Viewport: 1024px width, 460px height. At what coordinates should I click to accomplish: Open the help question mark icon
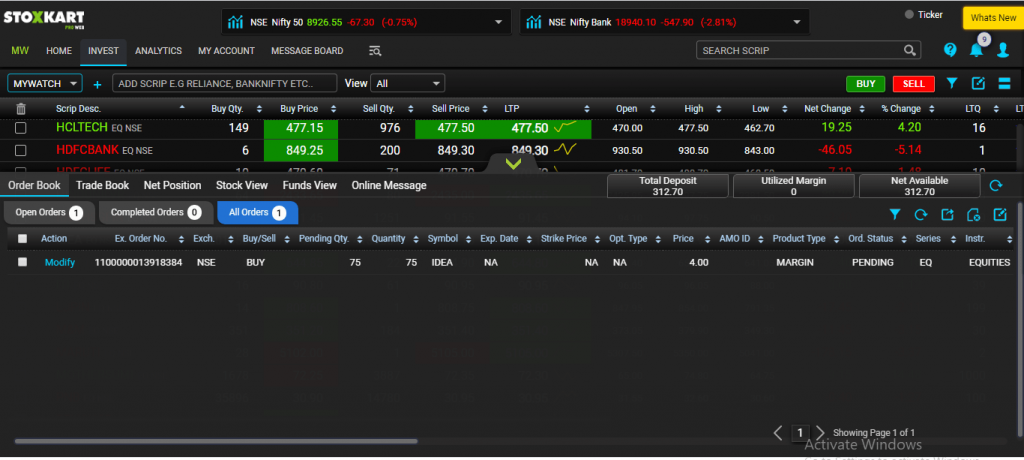(950, 50)
